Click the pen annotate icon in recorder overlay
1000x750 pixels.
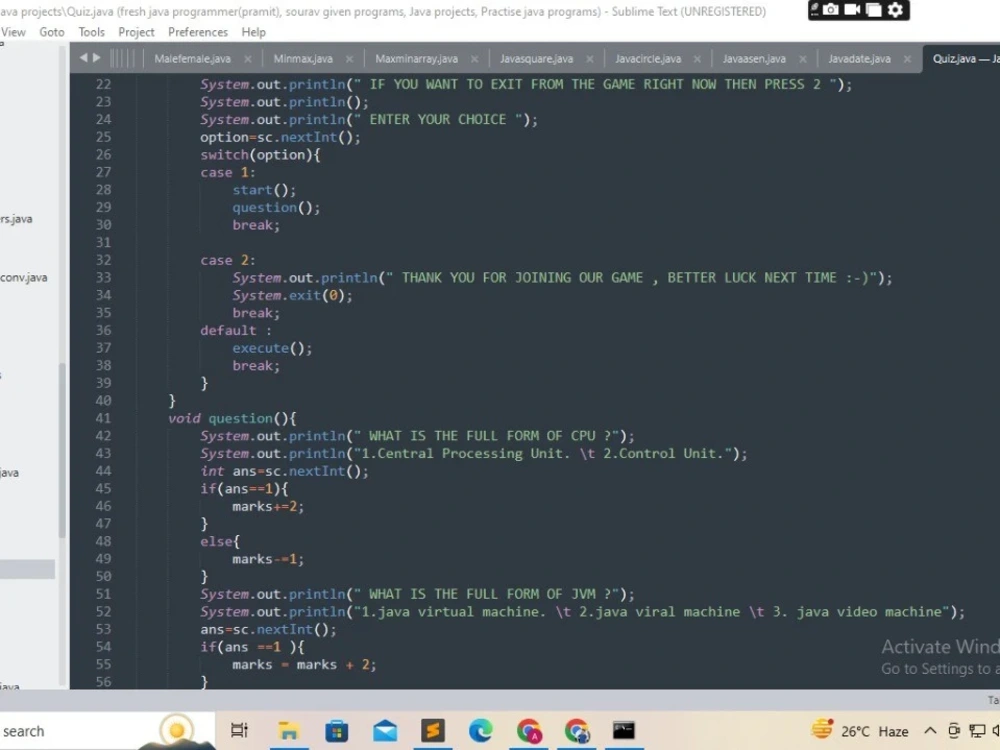click(815, 9)
